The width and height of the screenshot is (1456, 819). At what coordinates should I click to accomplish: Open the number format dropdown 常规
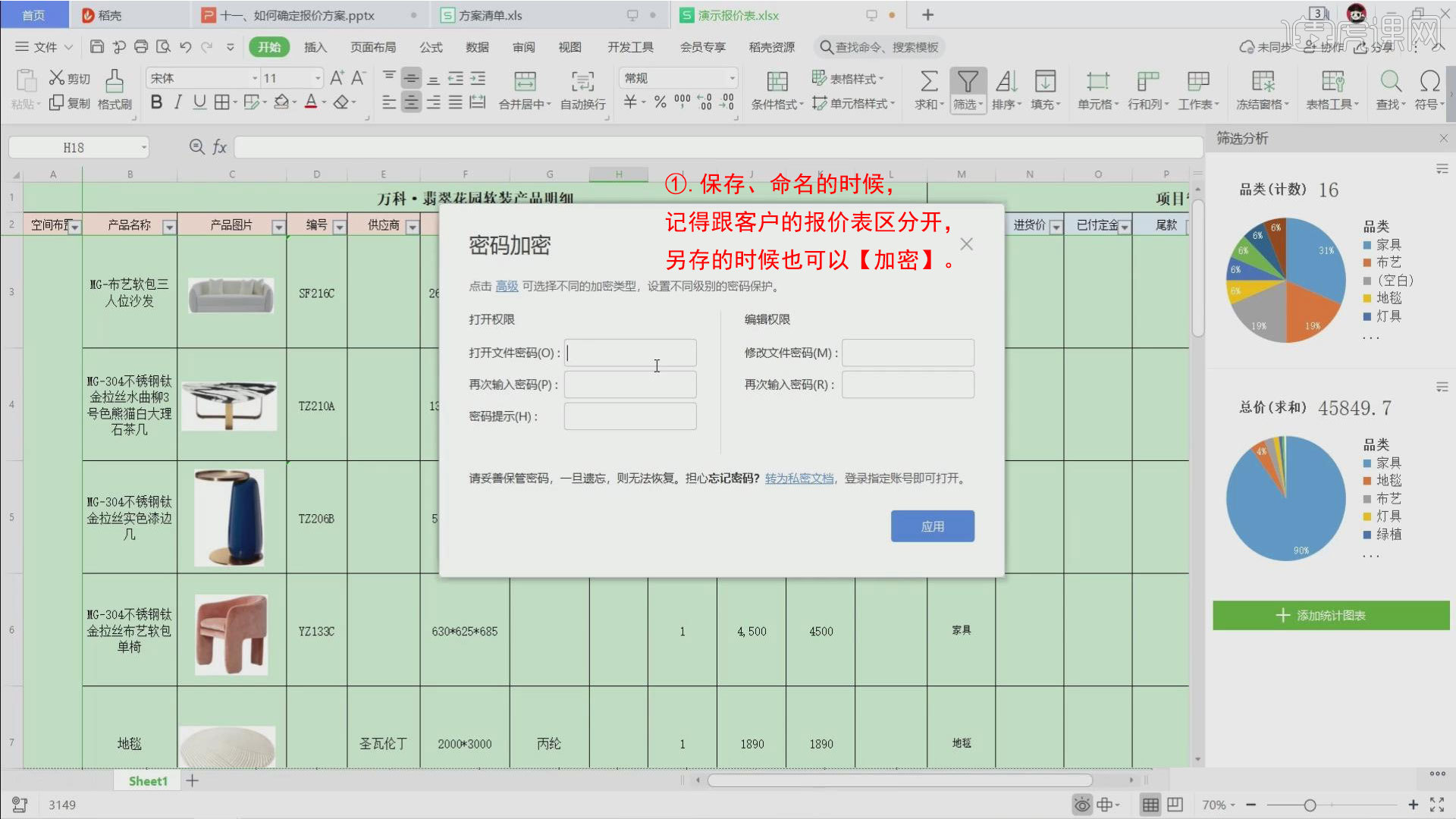[732, 78]
